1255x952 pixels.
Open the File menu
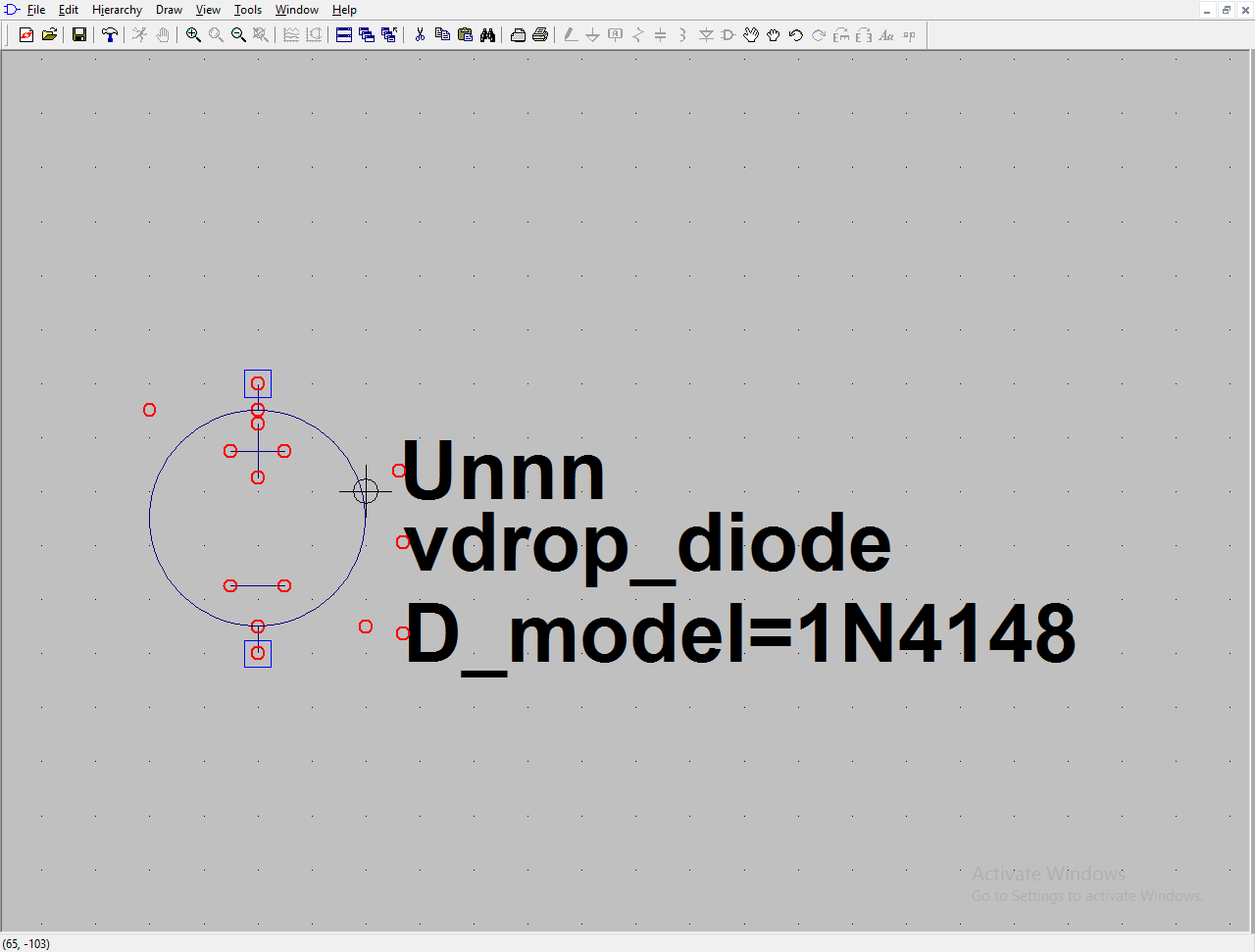[36, 10]
